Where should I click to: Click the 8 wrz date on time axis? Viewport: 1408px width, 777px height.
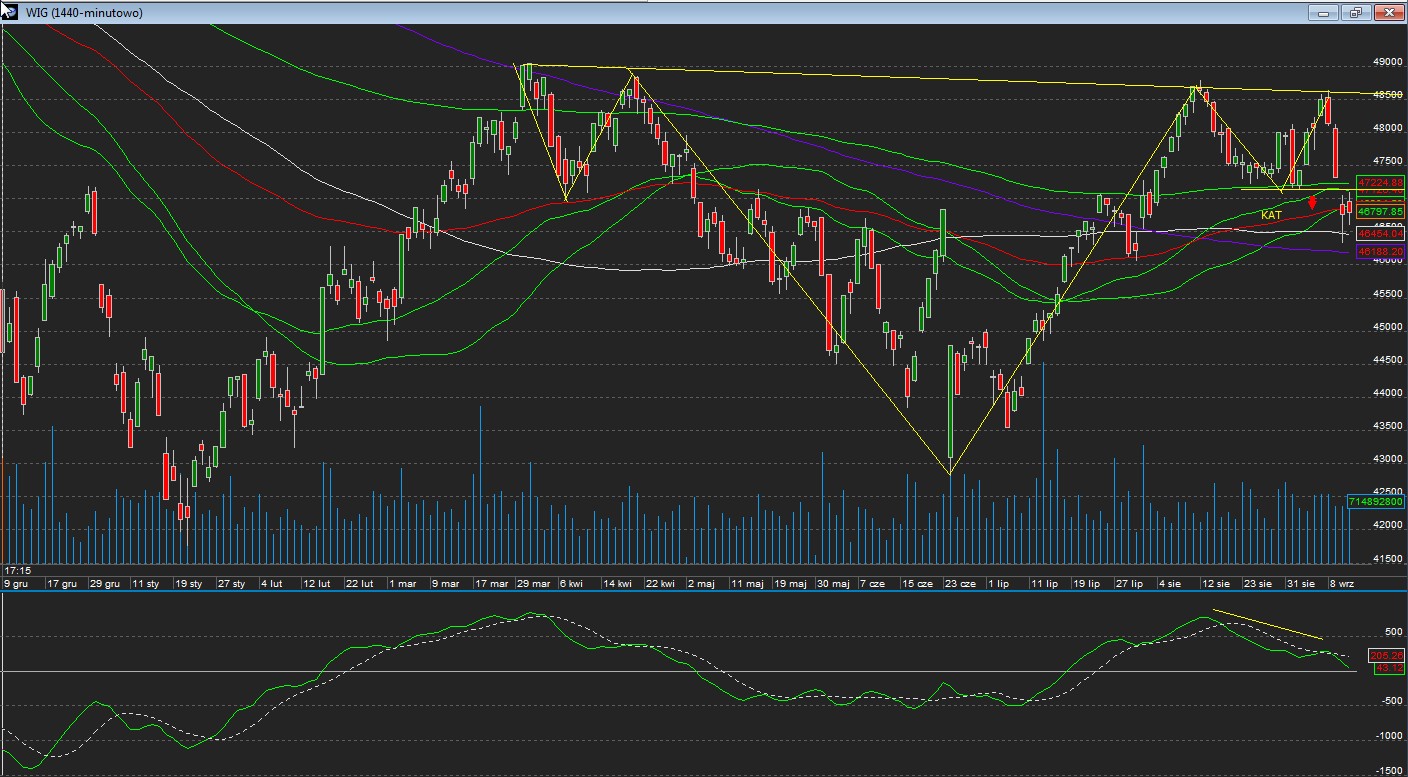1340,582
